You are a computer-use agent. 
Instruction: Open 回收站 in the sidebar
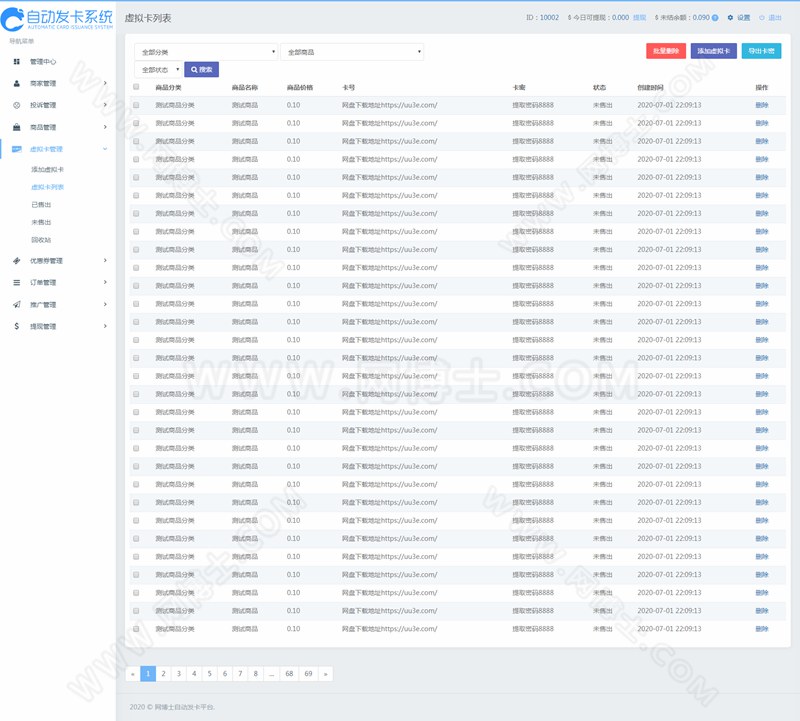pyautogui.click(x=41, y=240)
